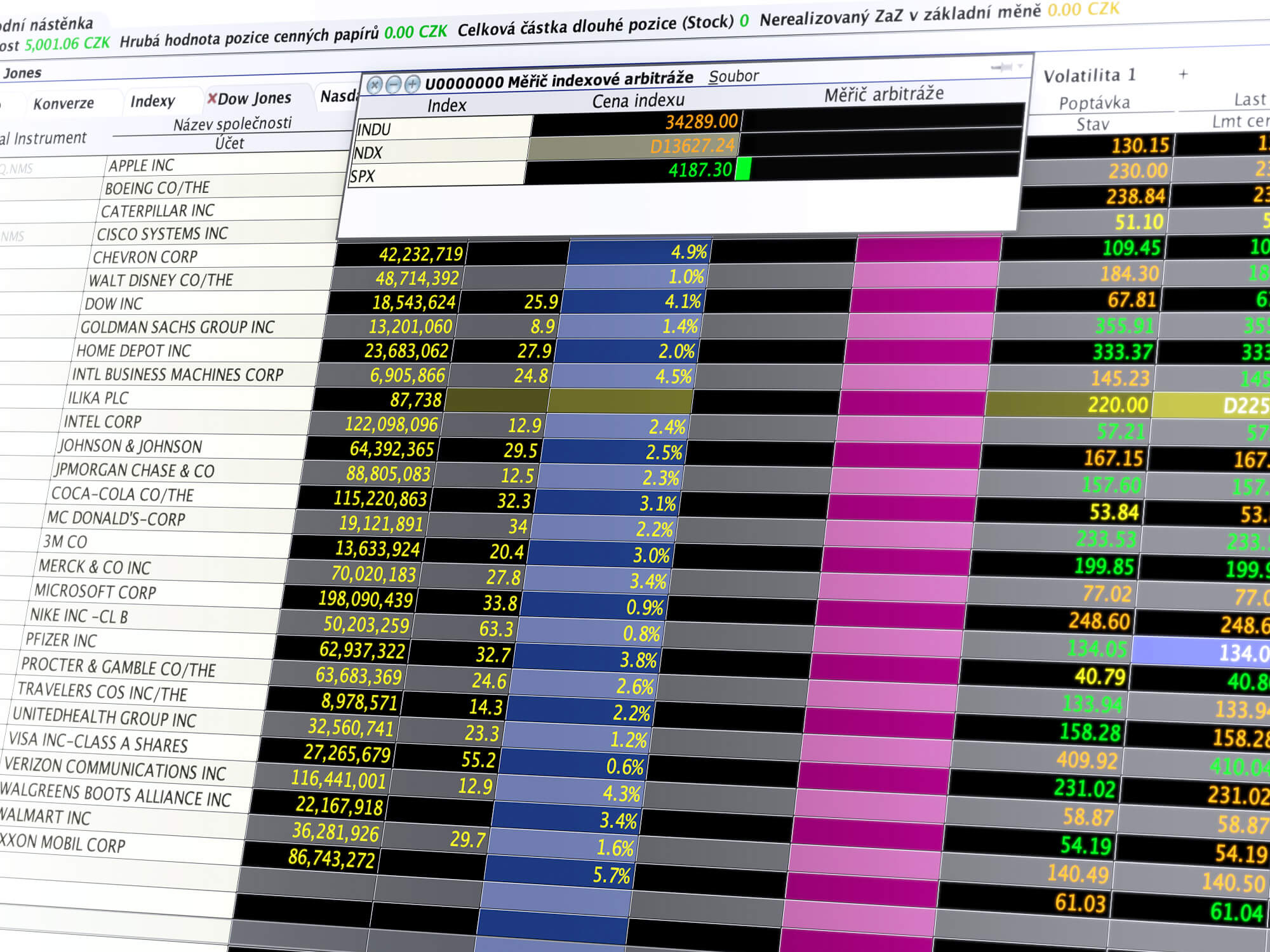Minimize the Měřič indexové arbitráže window
1270x952 pixels.
[394, 84]
